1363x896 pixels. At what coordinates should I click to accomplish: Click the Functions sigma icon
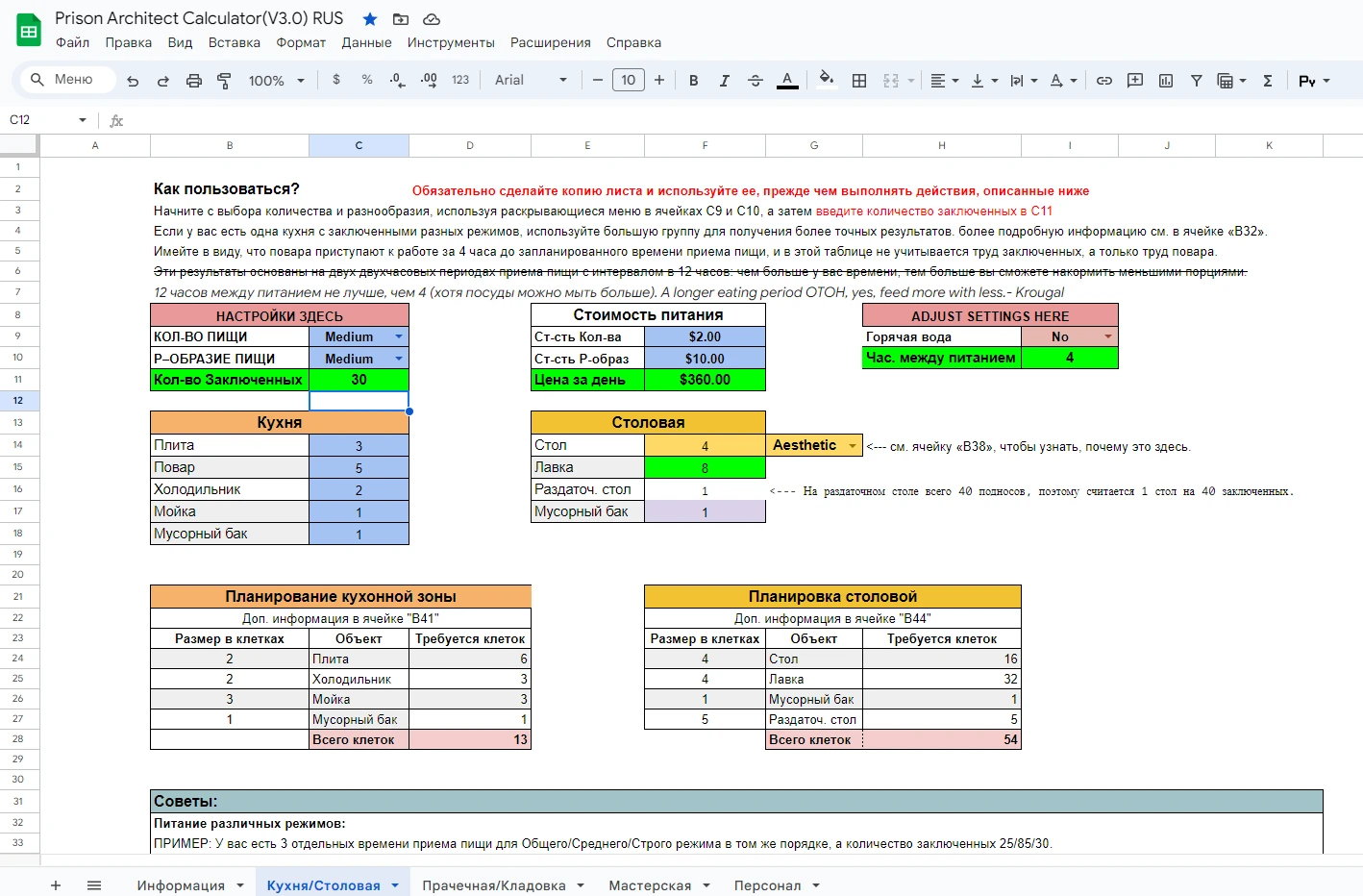pyautogui.click(x=1268, y=81)
